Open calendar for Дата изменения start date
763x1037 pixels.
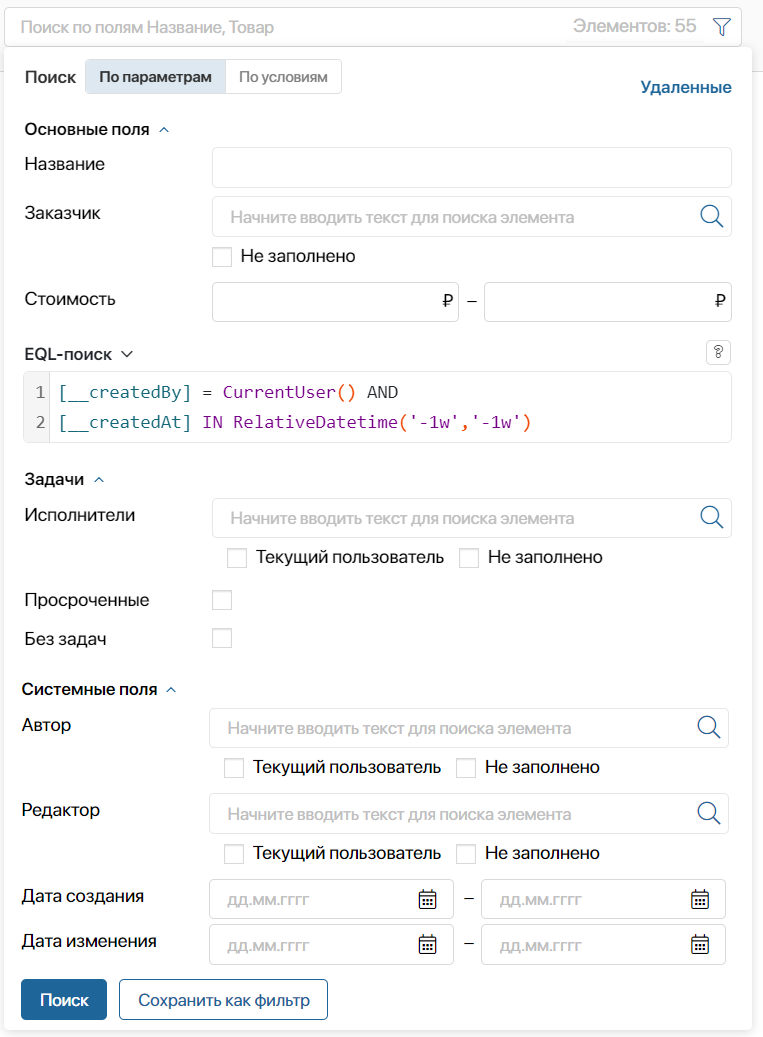click(428, 944)
